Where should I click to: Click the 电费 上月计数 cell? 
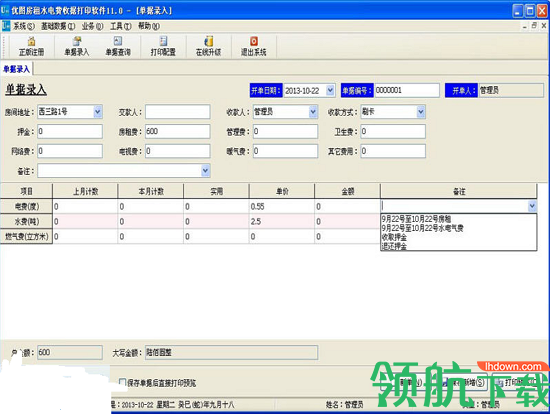click(x=85, y=206)
